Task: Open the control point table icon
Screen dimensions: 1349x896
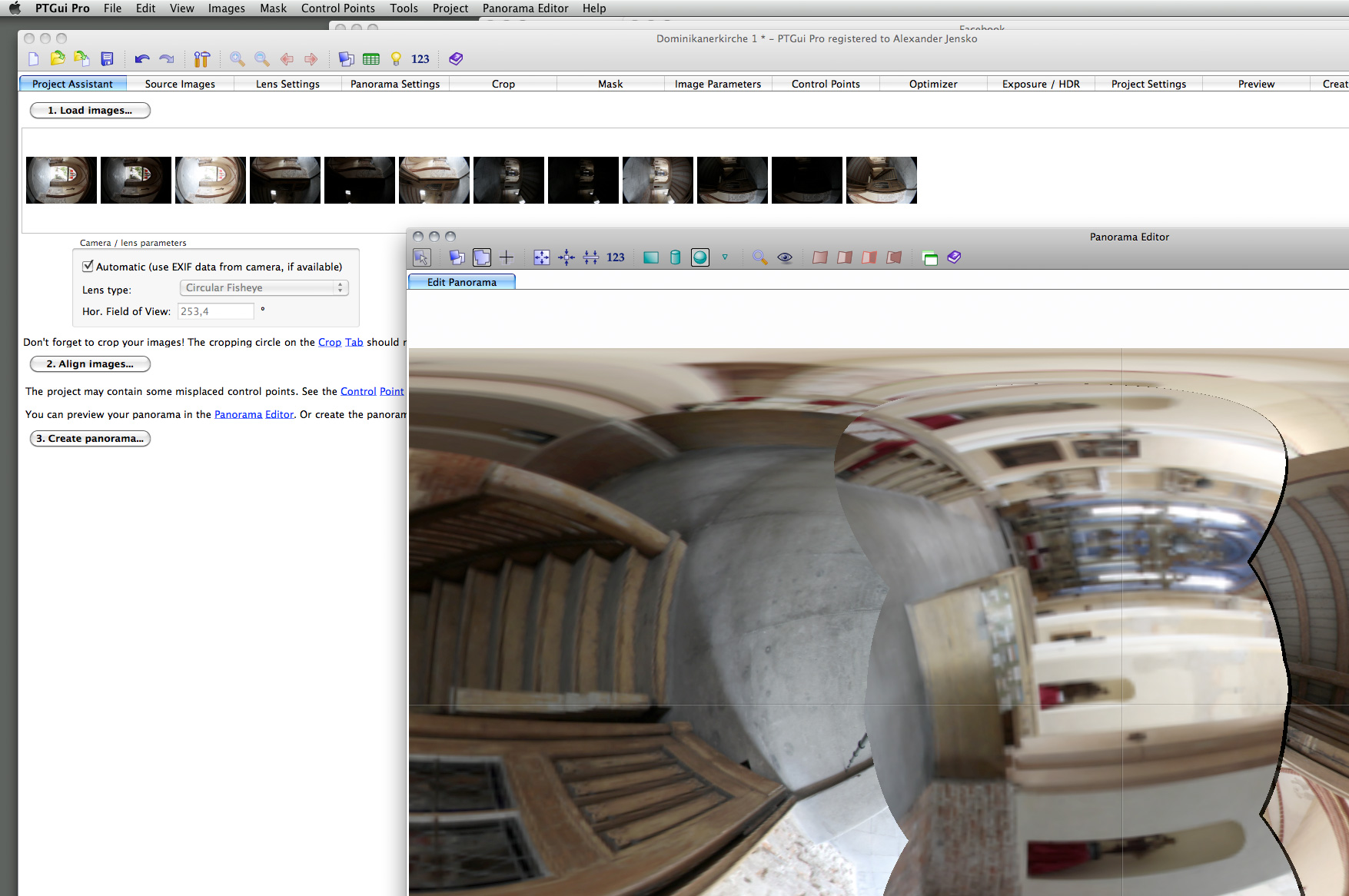Action: (x=371, y=59)
